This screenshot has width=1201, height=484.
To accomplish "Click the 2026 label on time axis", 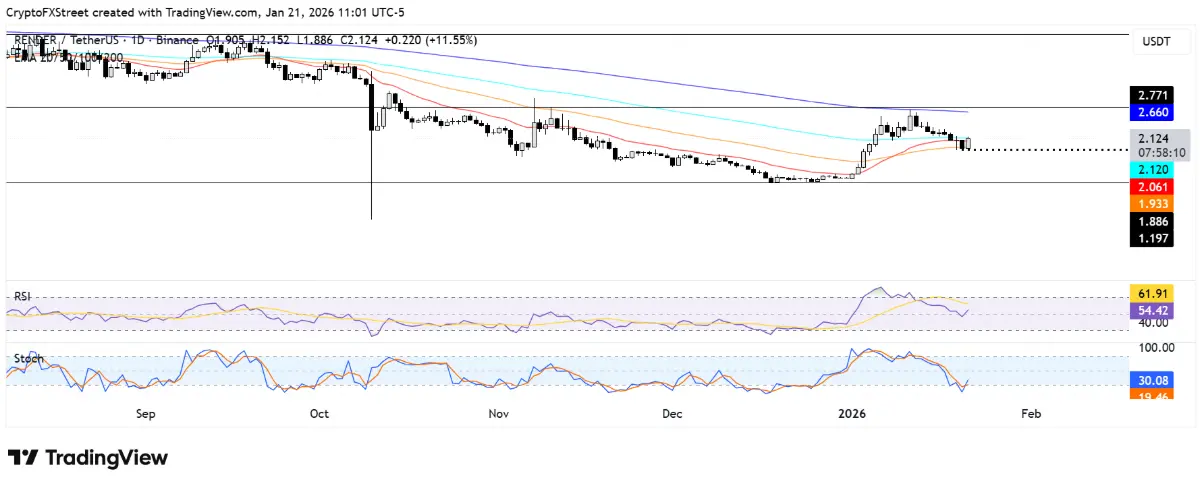I will (x=850, y=413).
